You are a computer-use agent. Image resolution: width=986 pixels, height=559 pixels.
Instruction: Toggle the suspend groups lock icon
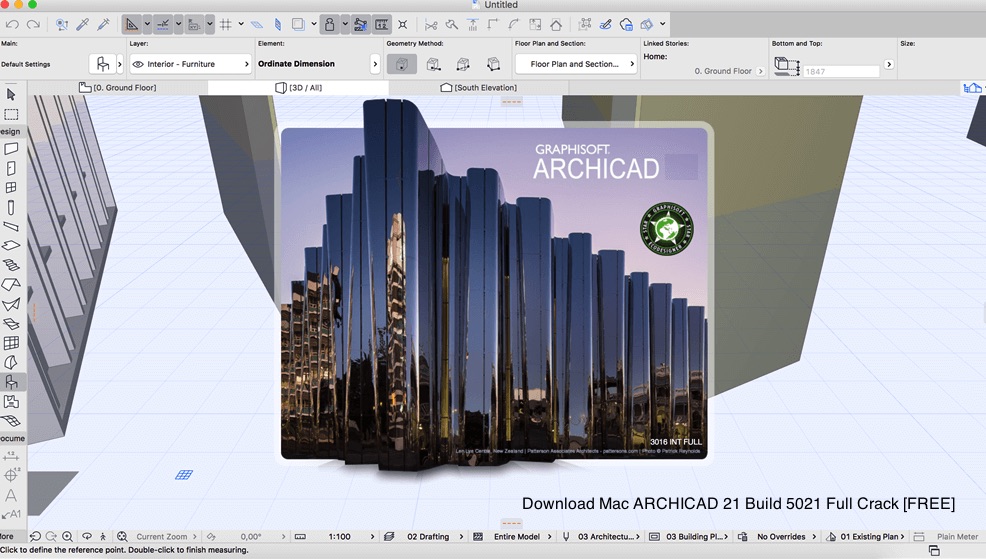pos(330,25)
